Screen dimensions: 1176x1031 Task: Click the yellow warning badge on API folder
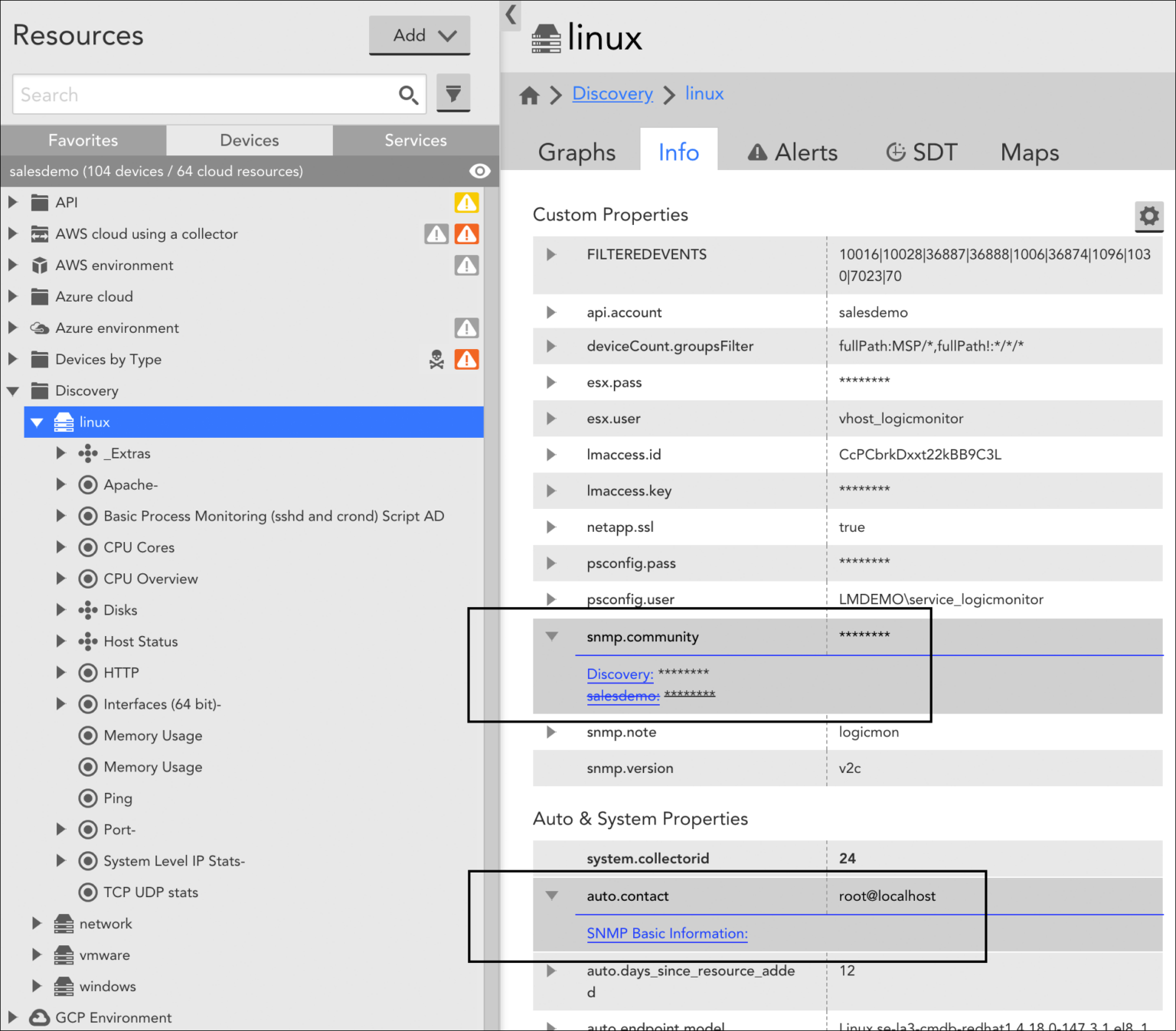[x=466, y=202]
